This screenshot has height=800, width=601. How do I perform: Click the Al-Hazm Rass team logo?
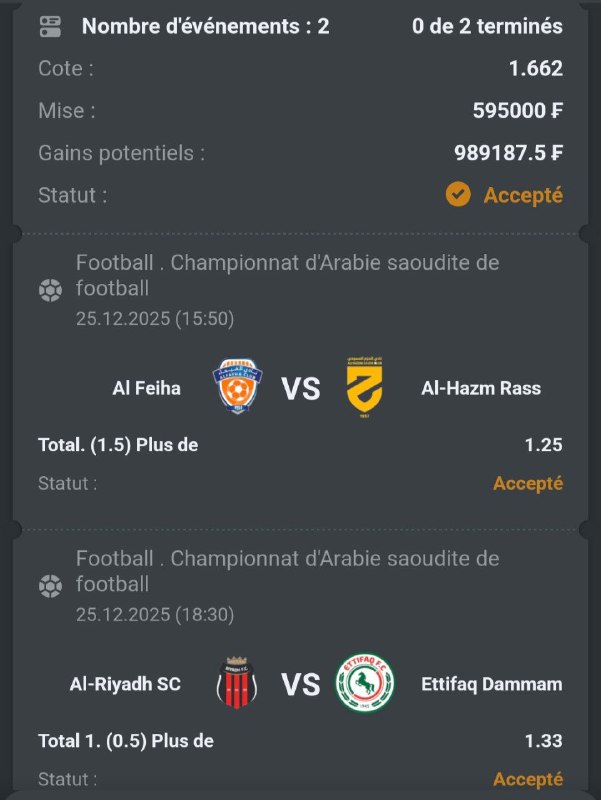(364, 388)
